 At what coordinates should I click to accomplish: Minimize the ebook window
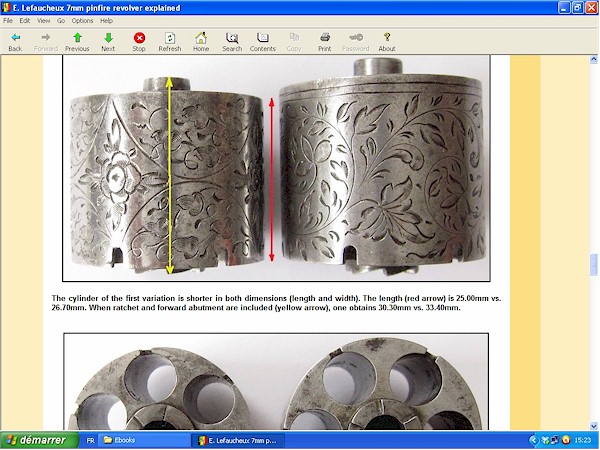(x=564, y=8)
